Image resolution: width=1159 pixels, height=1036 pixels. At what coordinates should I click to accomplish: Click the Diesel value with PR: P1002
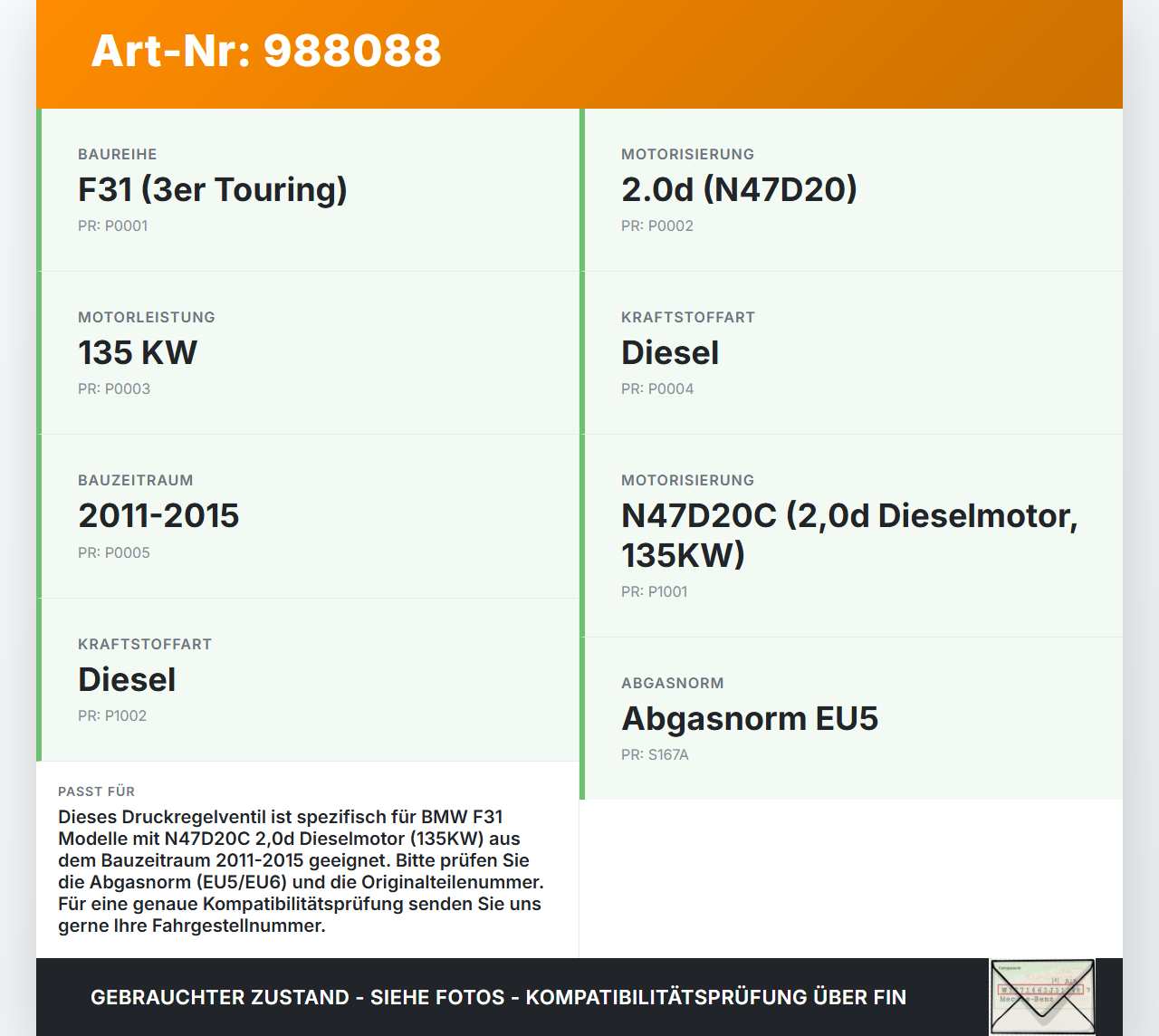(127, 680)
